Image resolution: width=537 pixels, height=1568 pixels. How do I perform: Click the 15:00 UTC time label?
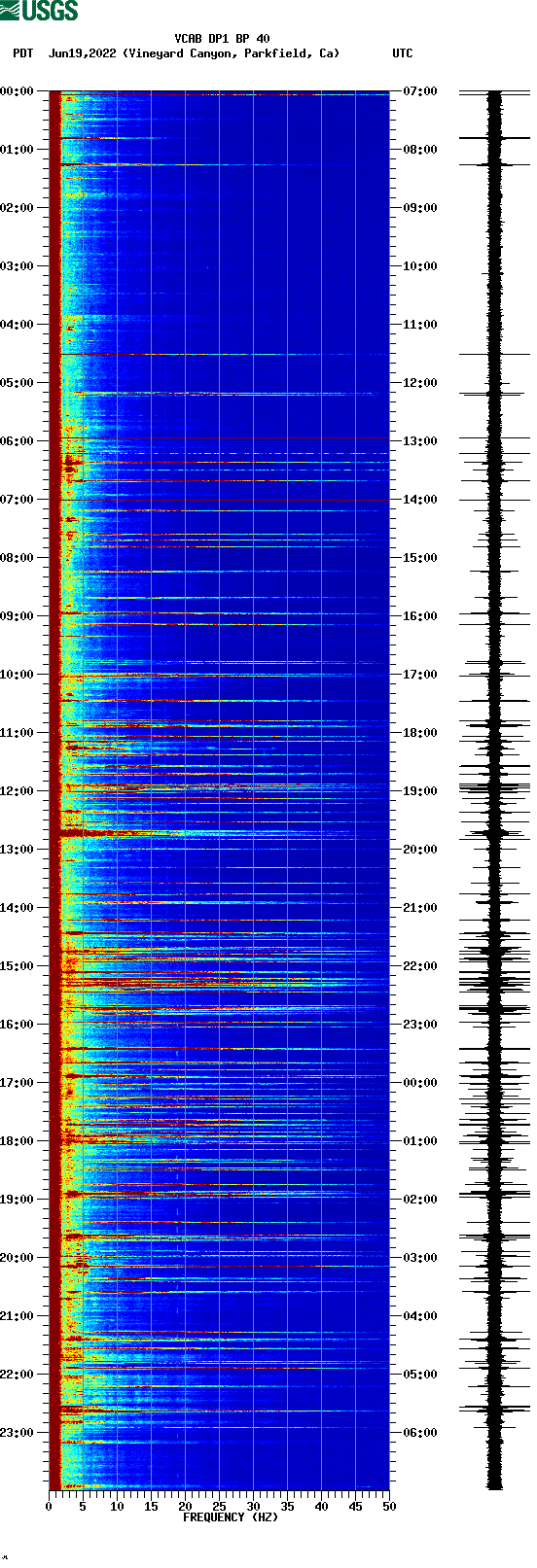[x=420, y=558]
